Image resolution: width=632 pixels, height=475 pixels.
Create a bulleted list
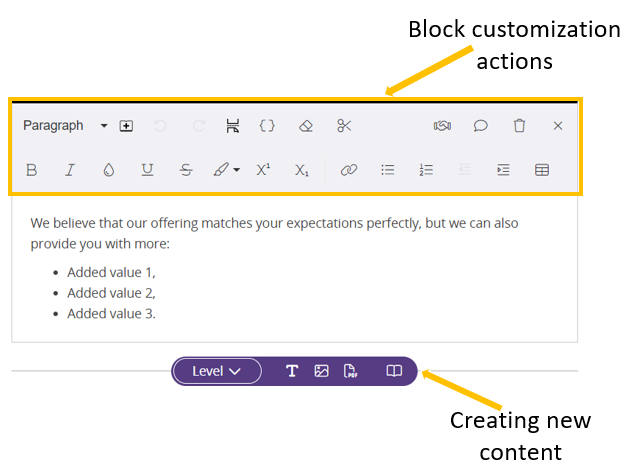pyautogui.click(x=388, y=170)
